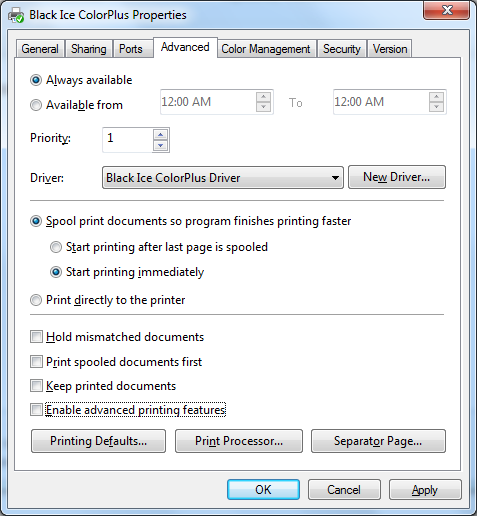Open Printing Defaults... dialog

click(98, 441)
